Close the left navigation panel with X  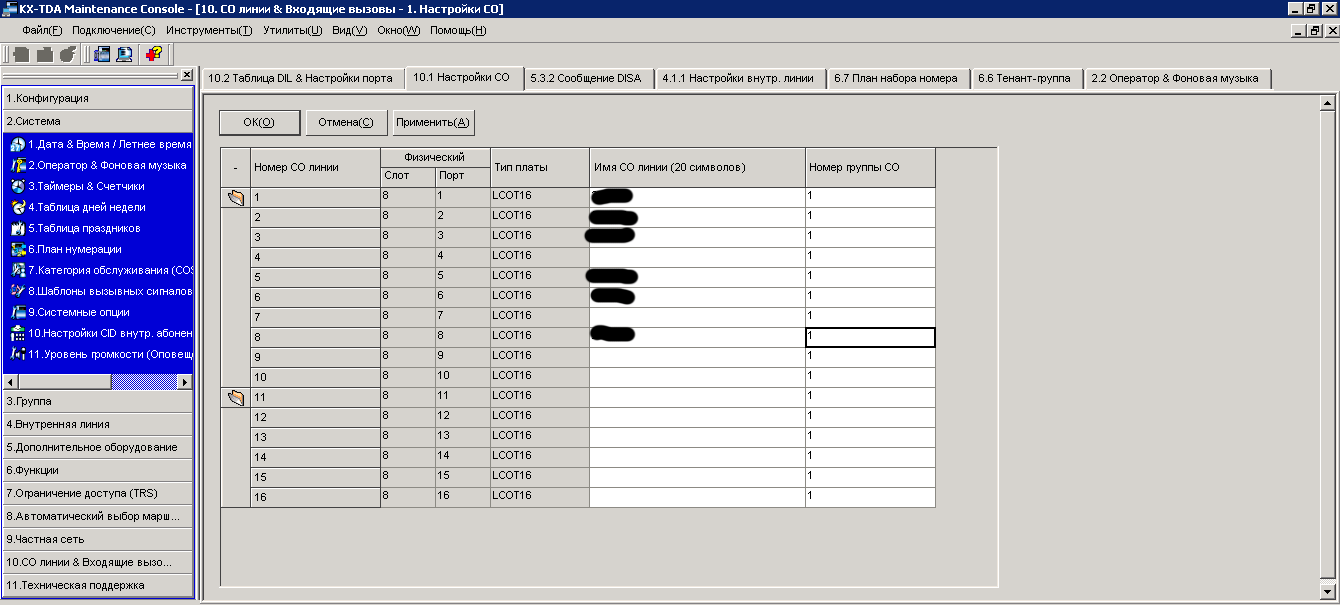(x=187, y=75)
